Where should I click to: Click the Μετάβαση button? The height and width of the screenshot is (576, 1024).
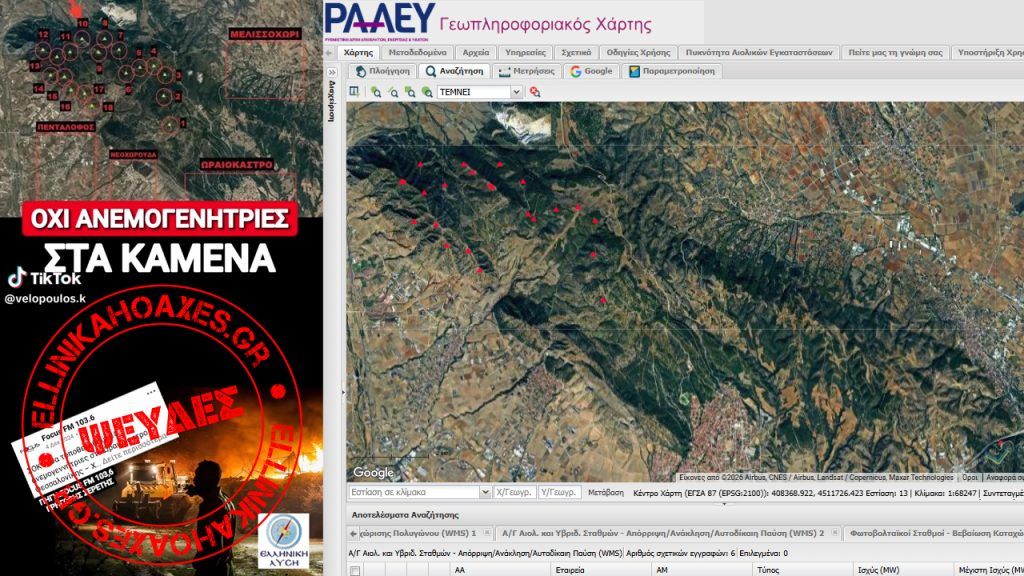pos(605,492)
